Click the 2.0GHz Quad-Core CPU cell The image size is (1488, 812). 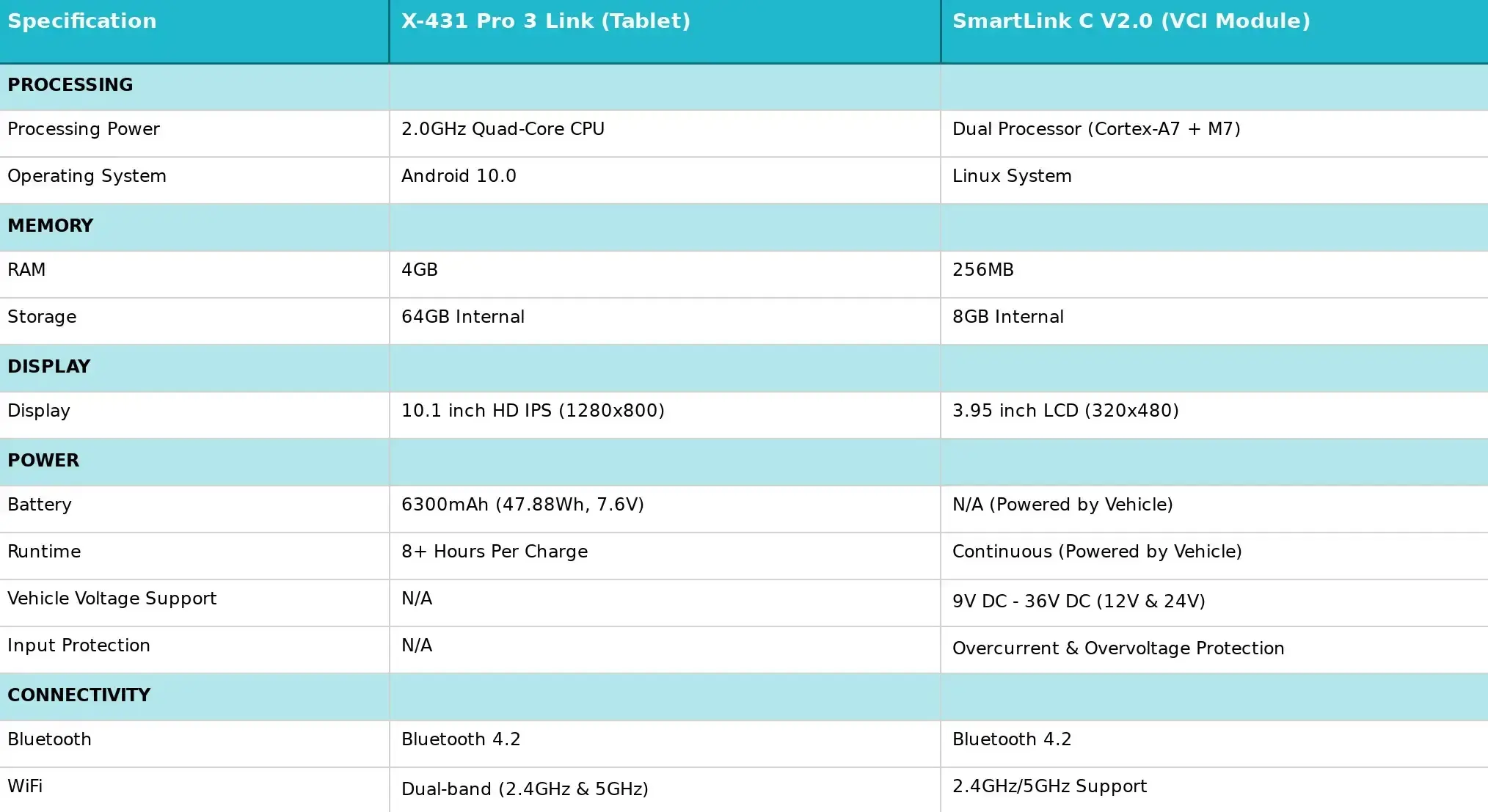click(503, 129)
